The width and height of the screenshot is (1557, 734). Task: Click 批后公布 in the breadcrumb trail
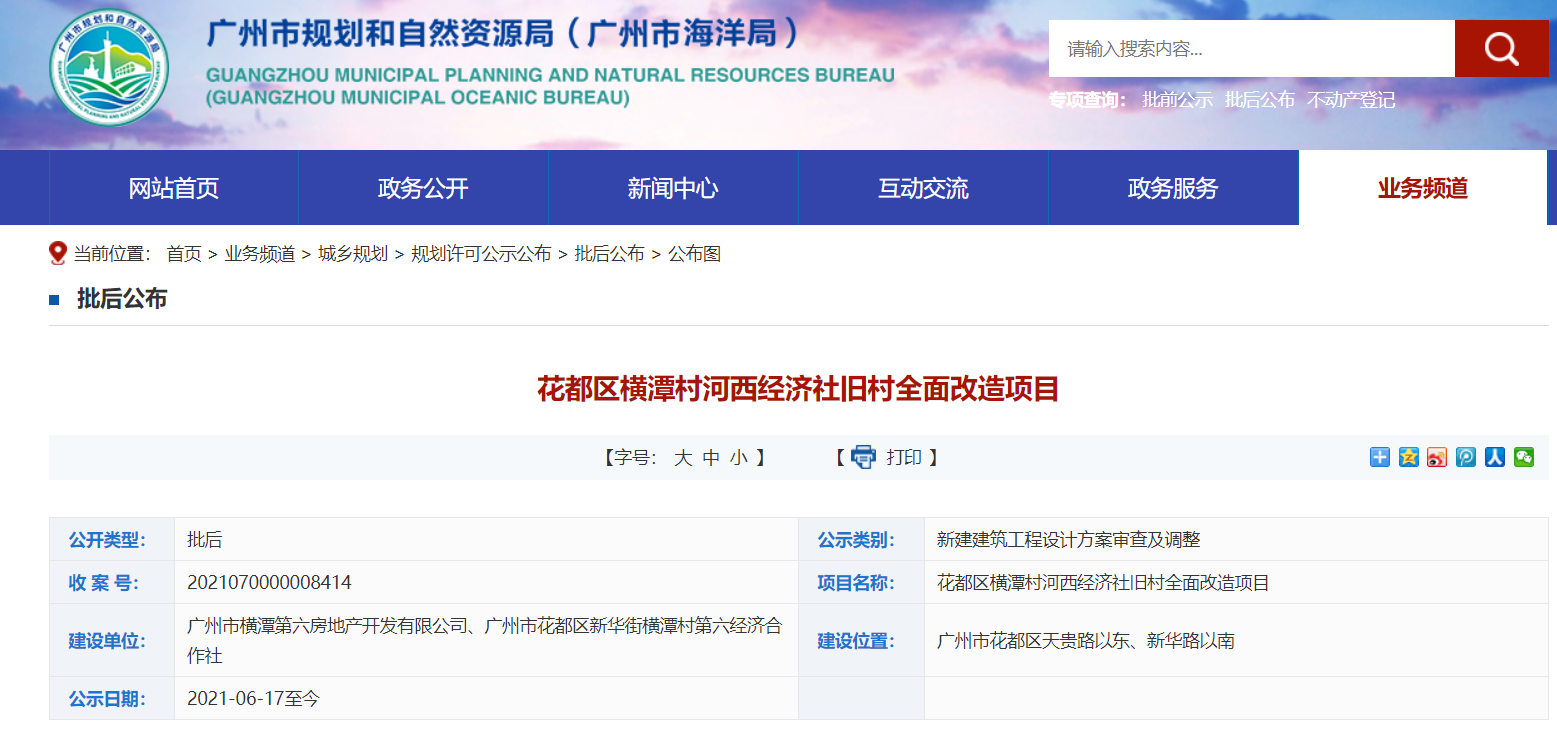pos(609,254)
